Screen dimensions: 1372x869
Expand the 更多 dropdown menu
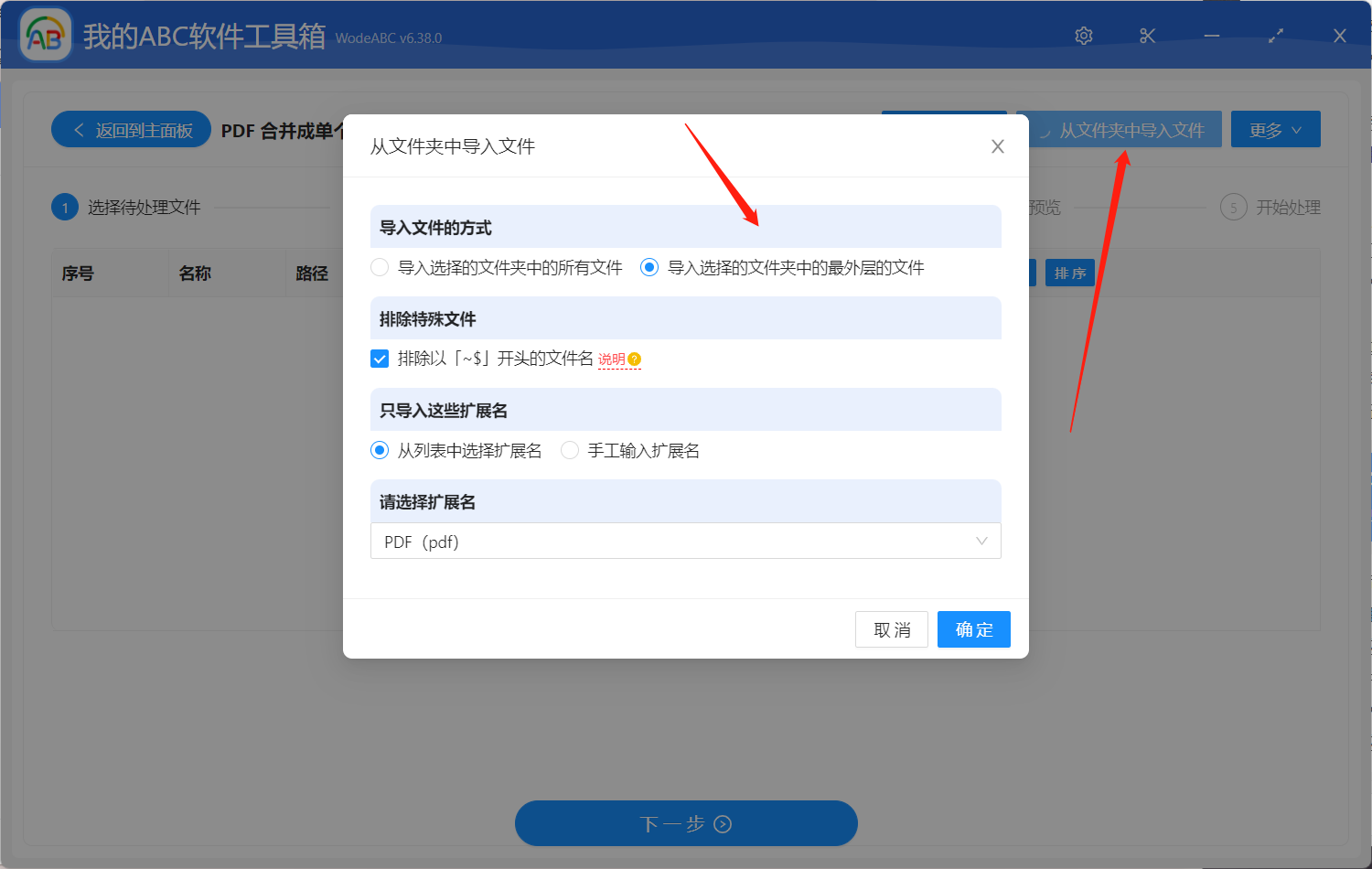pos(1275,129)
